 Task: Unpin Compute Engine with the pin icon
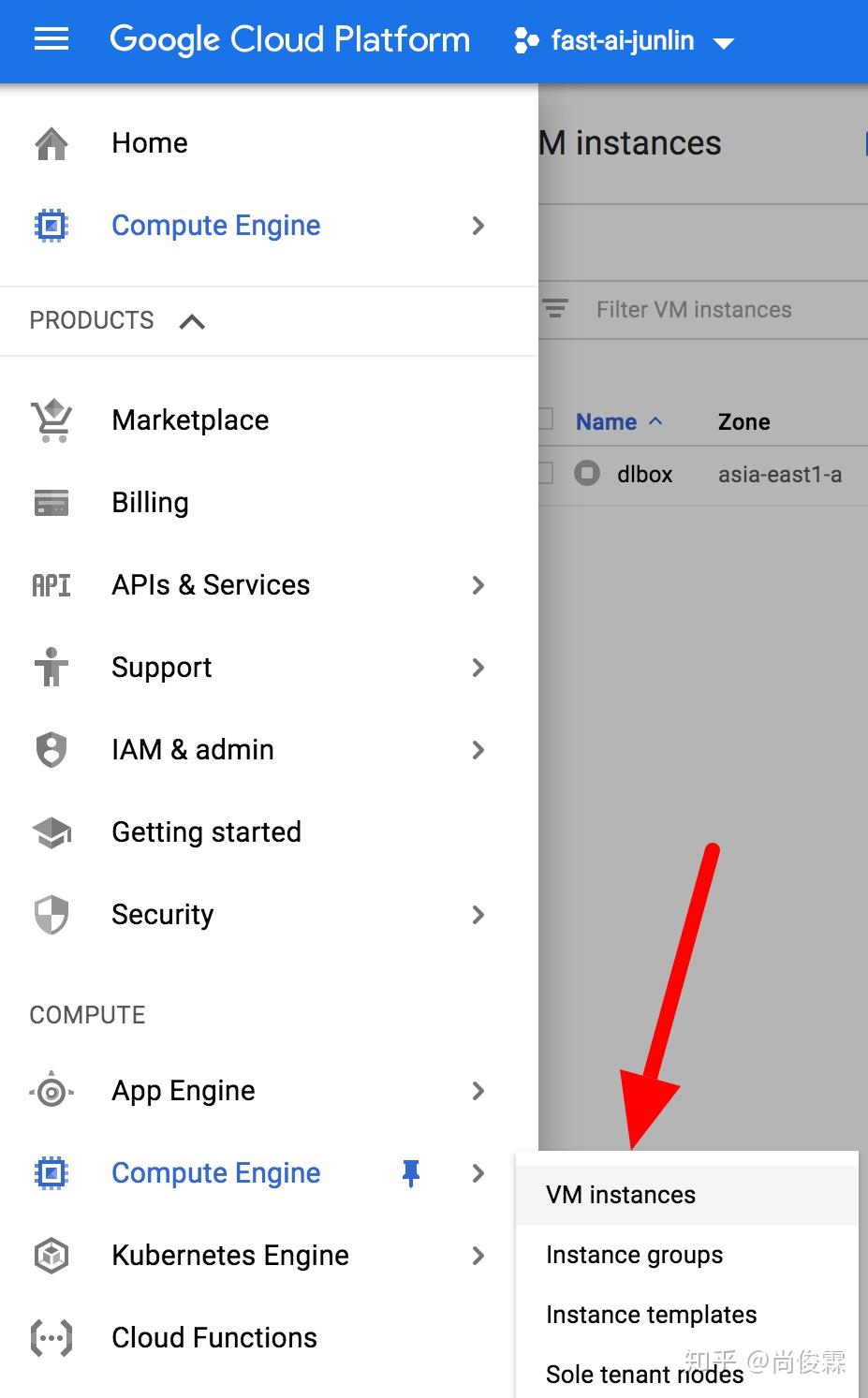click(410, 1173)
